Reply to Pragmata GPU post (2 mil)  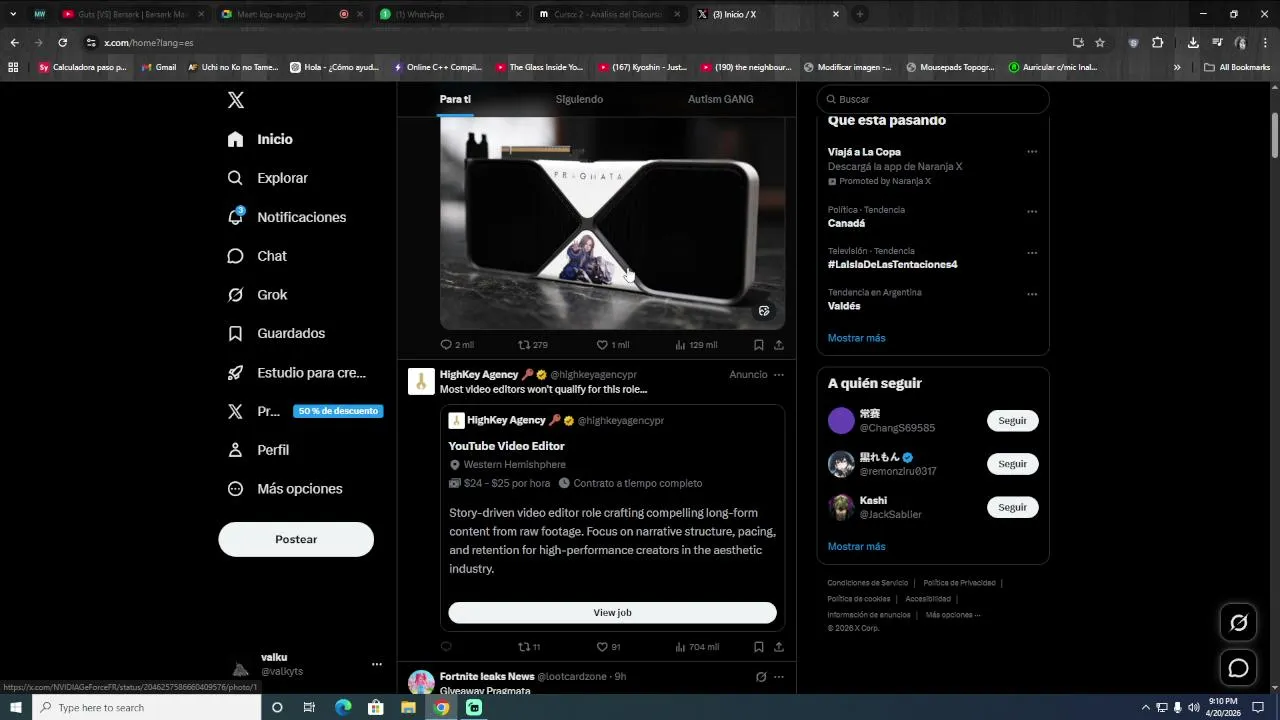457,345
